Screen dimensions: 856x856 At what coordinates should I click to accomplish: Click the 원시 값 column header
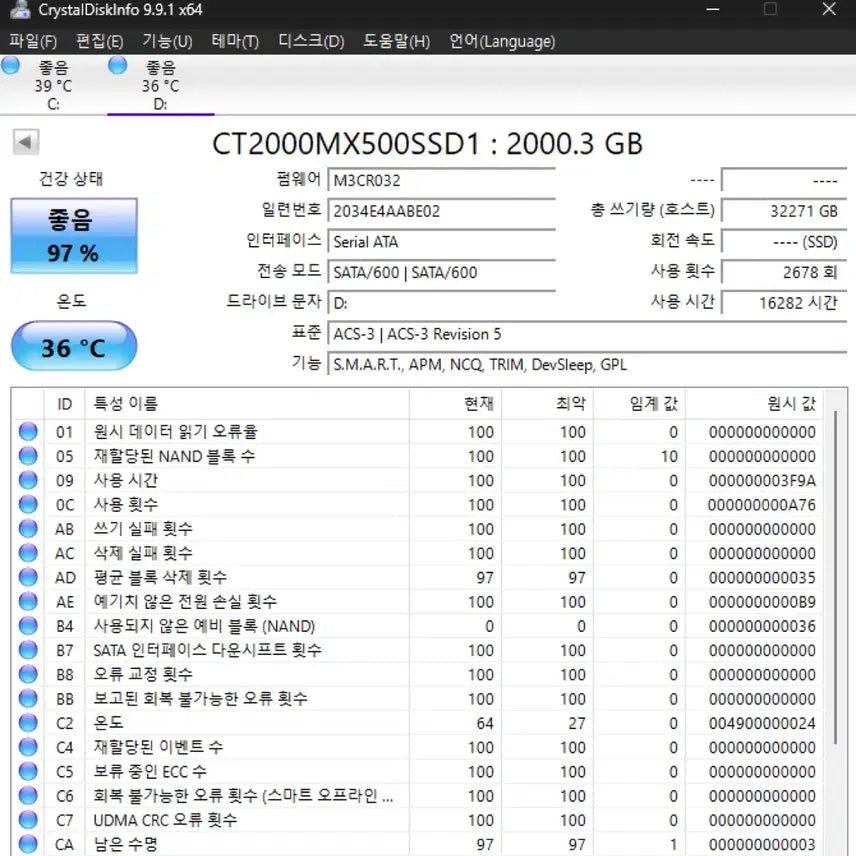click(754, 403)
